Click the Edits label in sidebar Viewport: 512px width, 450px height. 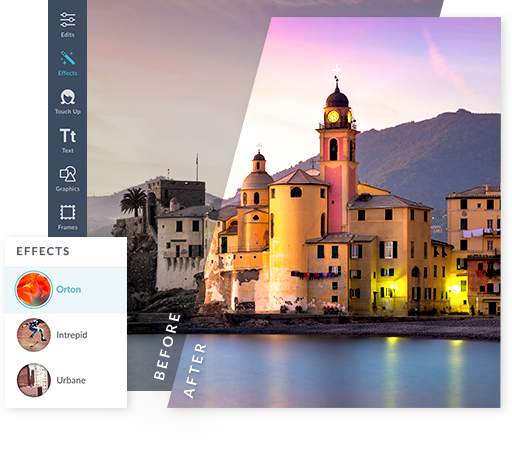tap(68, 35)
